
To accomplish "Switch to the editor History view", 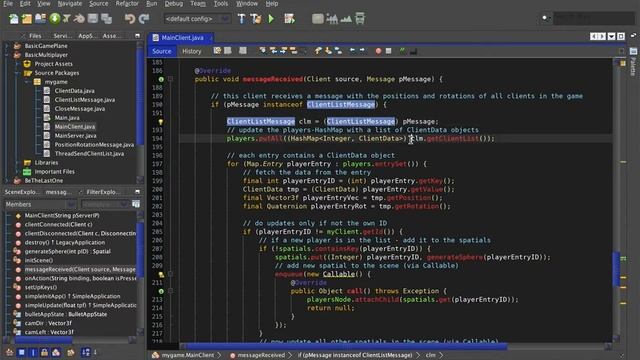I will click(191, 51).
